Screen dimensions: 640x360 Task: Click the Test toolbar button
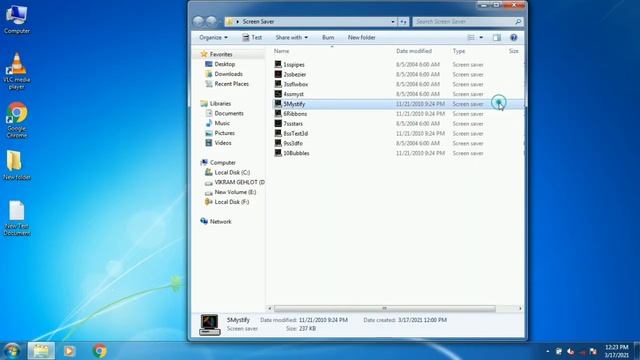coord(252,38)
